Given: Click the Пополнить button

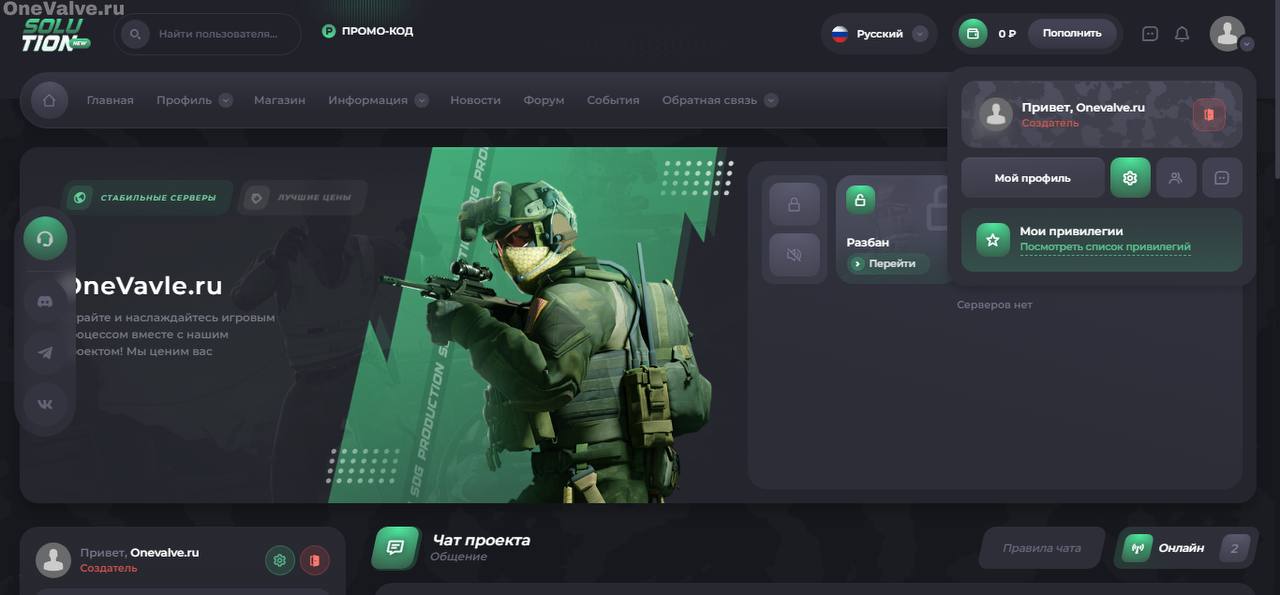Looking at the screenshot, I should (x=1073, y=33).
